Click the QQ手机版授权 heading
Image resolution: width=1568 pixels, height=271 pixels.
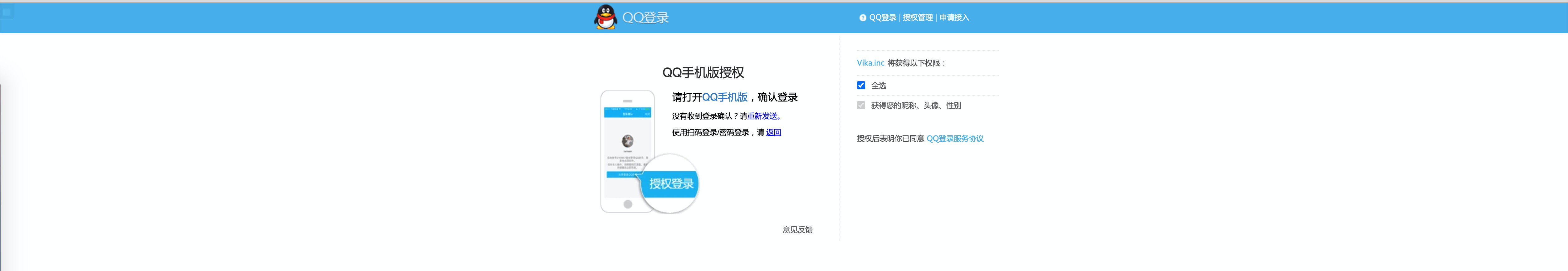point(703,72)
